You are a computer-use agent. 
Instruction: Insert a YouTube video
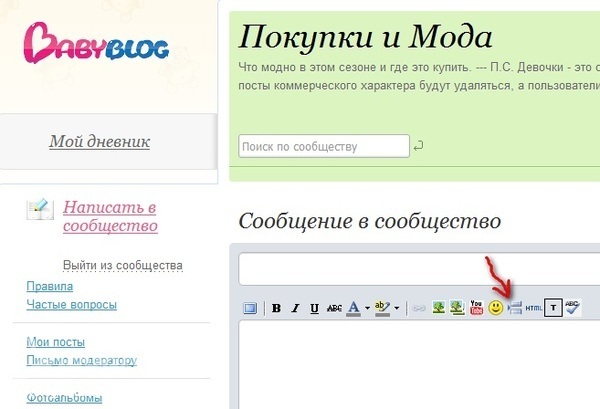(476, 308)
